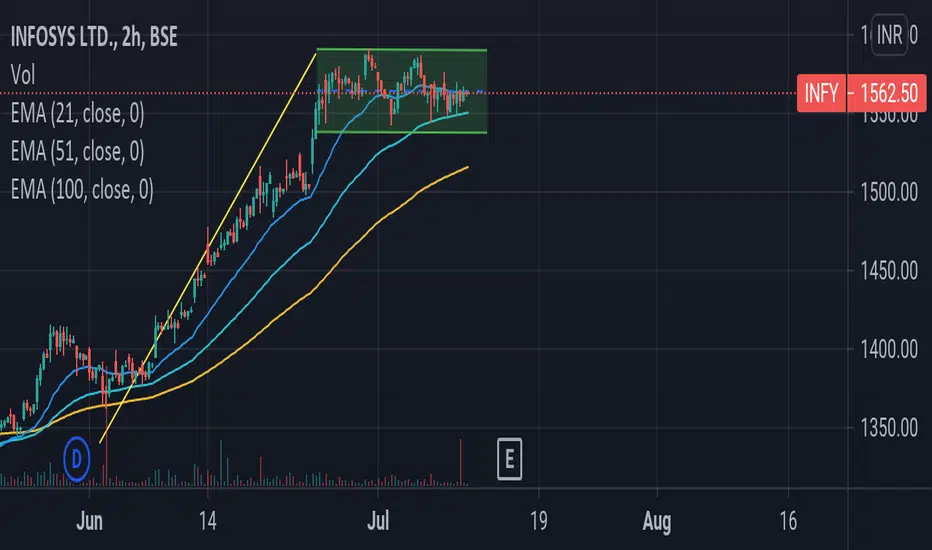The height and width of the screenshot is (550, 932).
Task: Click the dividend 'D' marker icon
Action: tap(77, 458)
